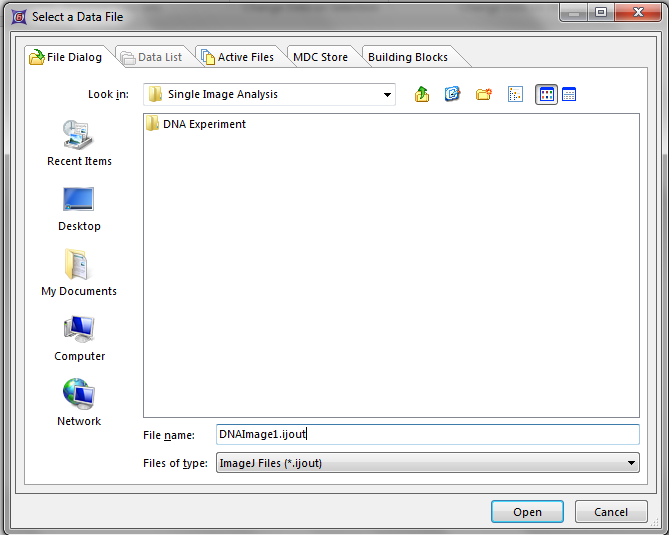This screenshot has width=669, height=535.
Task: Click the Open button
Action: [527, 512]
